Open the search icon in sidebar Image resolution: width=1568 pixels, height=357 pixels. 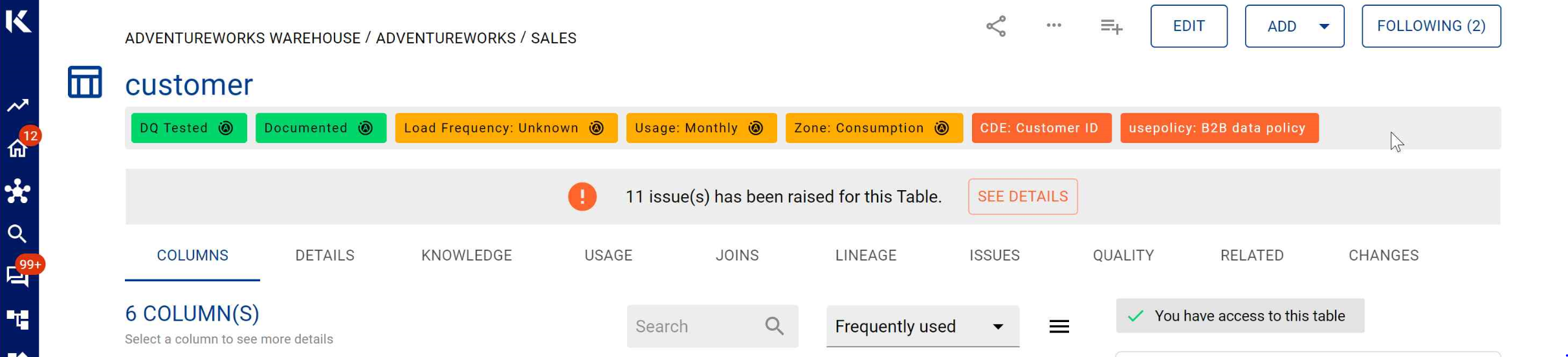[17, 234]
